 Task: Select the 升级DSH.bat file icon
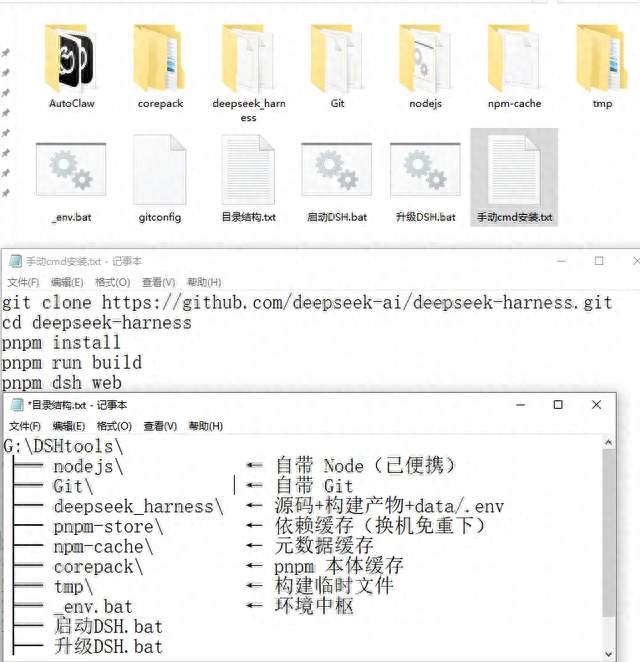[x=426, y=170]
